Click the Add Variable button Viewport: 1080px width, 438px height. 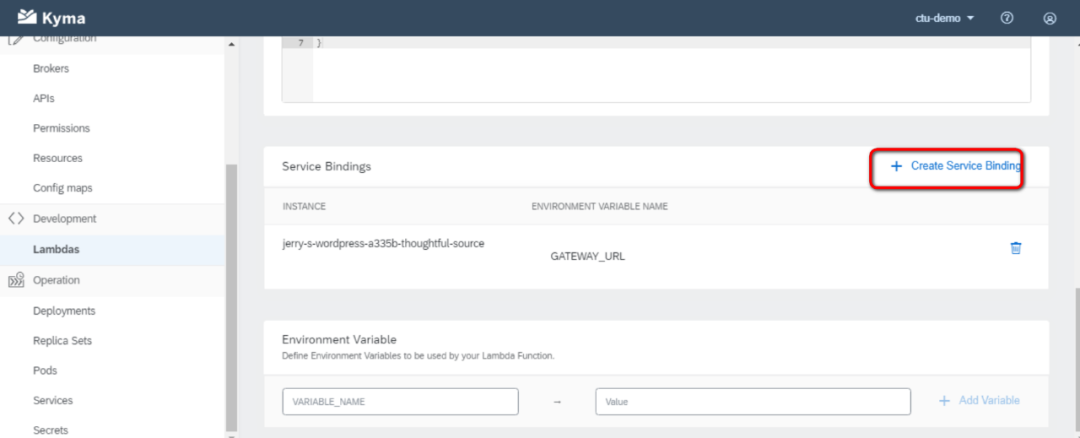979,400
